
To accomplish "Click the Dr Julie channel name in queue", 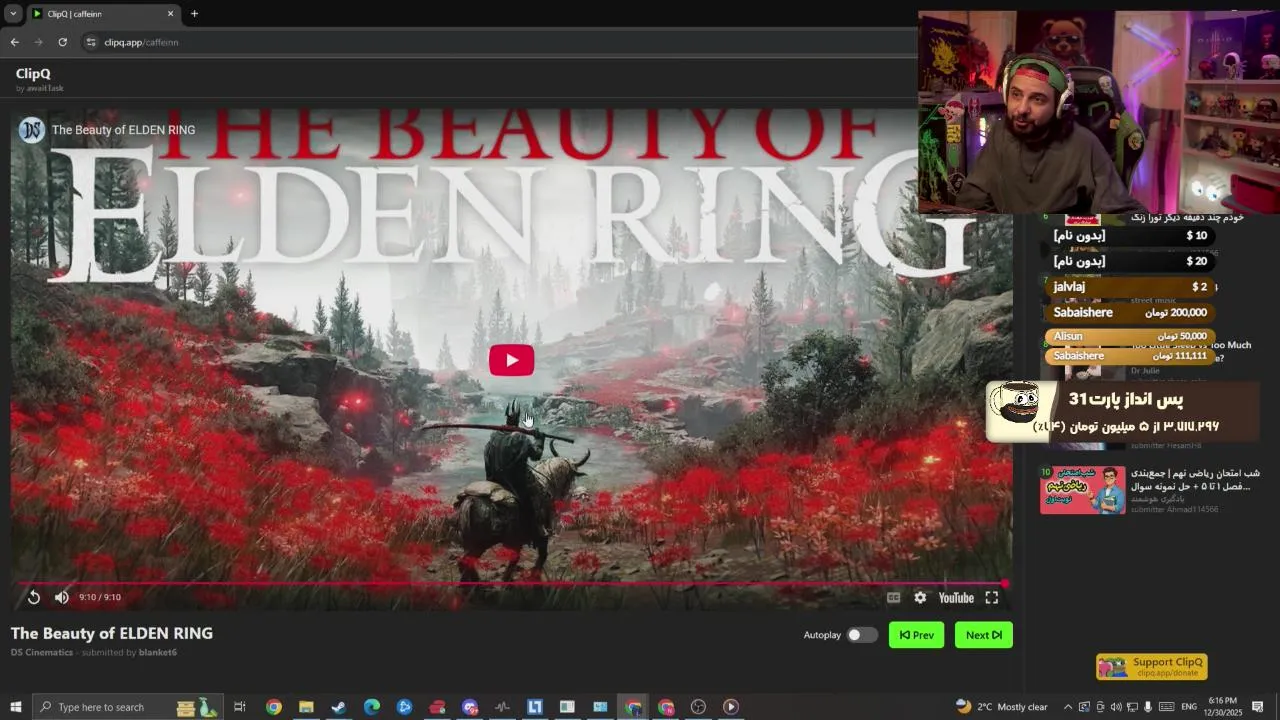I will (1145, 371).
